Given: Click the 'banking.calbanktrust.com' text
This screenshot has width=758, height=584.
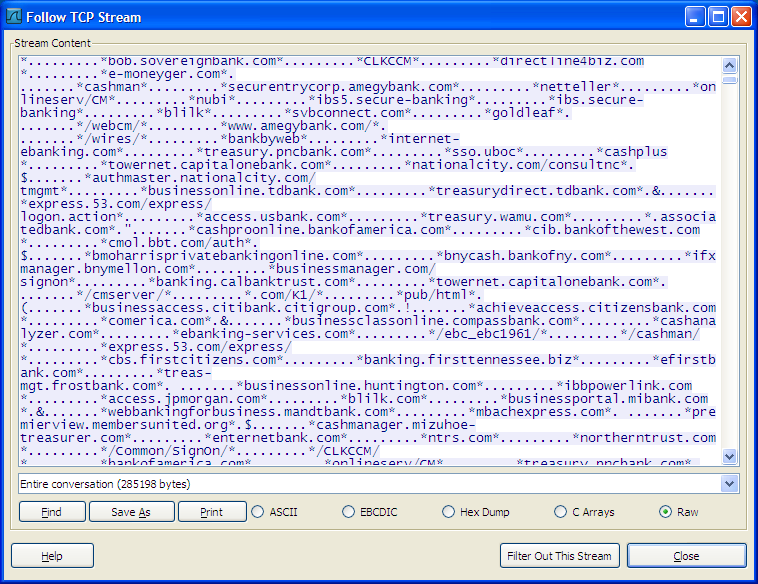Looking at the screenshot, I should pyautogui.click(x=252, y=281).
